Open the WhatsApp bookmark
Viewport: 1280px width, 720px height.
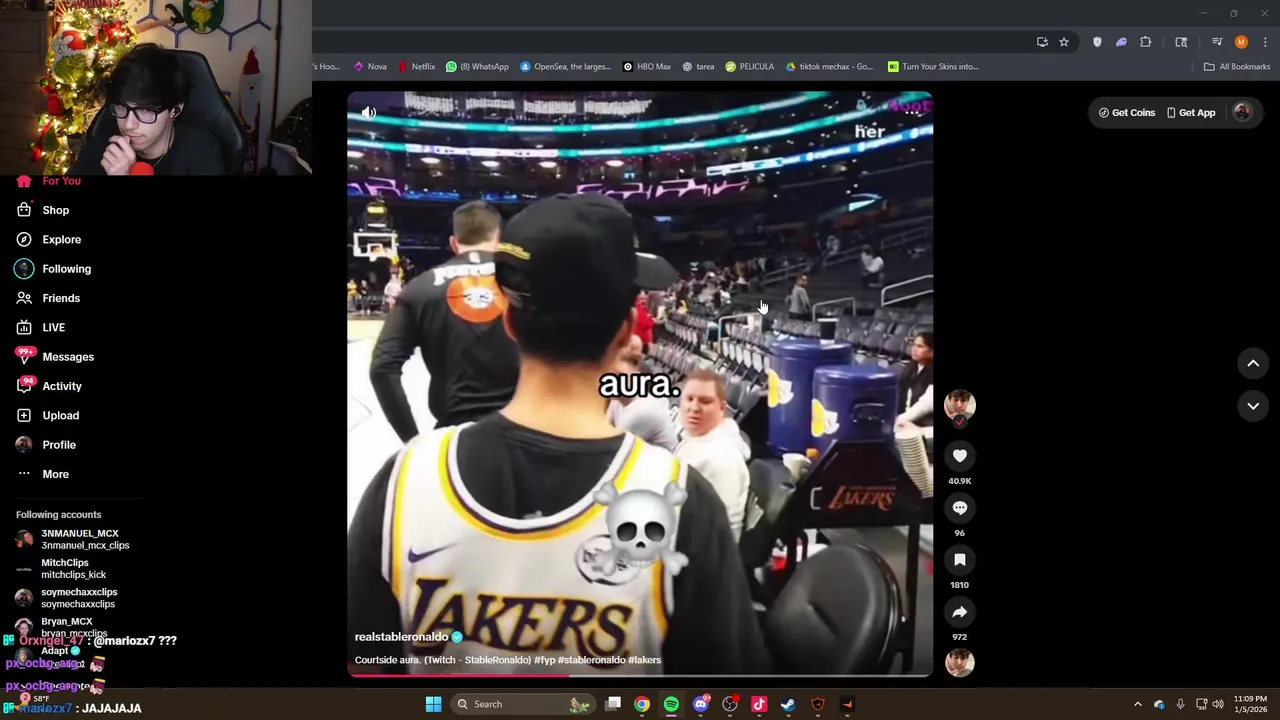[x=477, y=67]
